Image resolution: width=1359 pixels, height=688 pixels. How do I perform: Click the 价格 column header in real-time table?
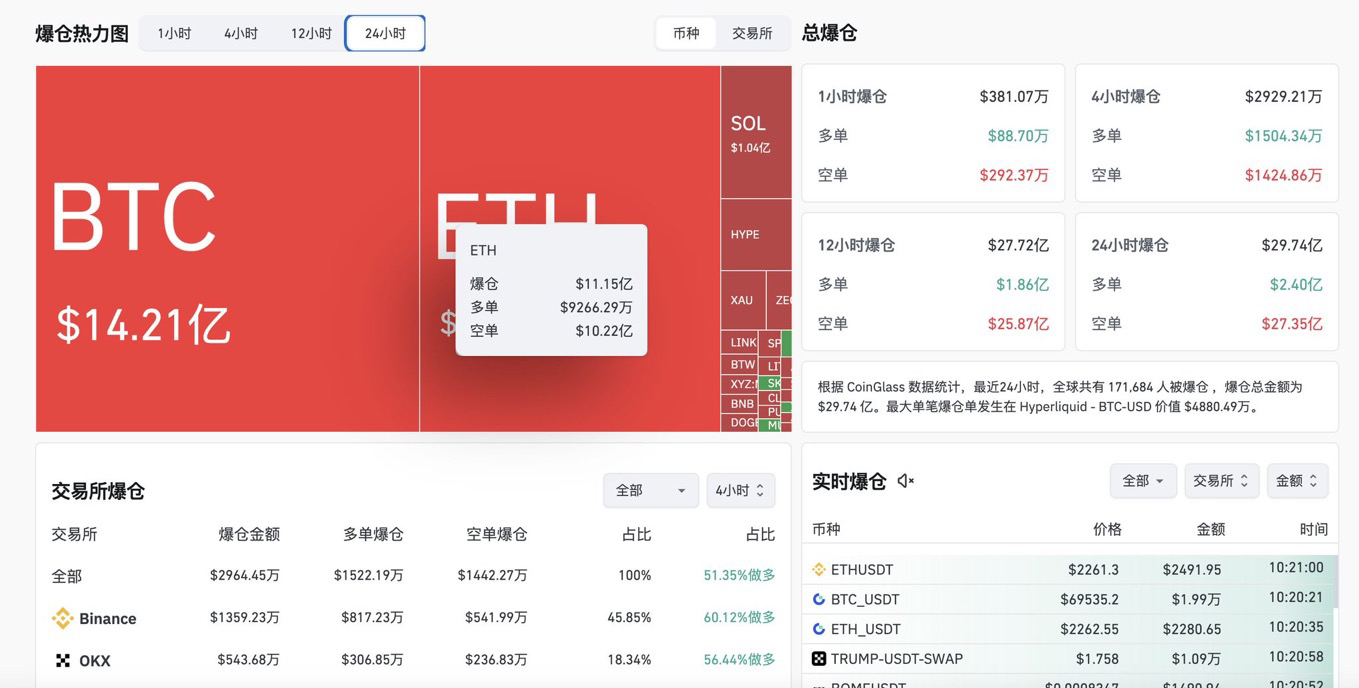tap(1107, 529)
